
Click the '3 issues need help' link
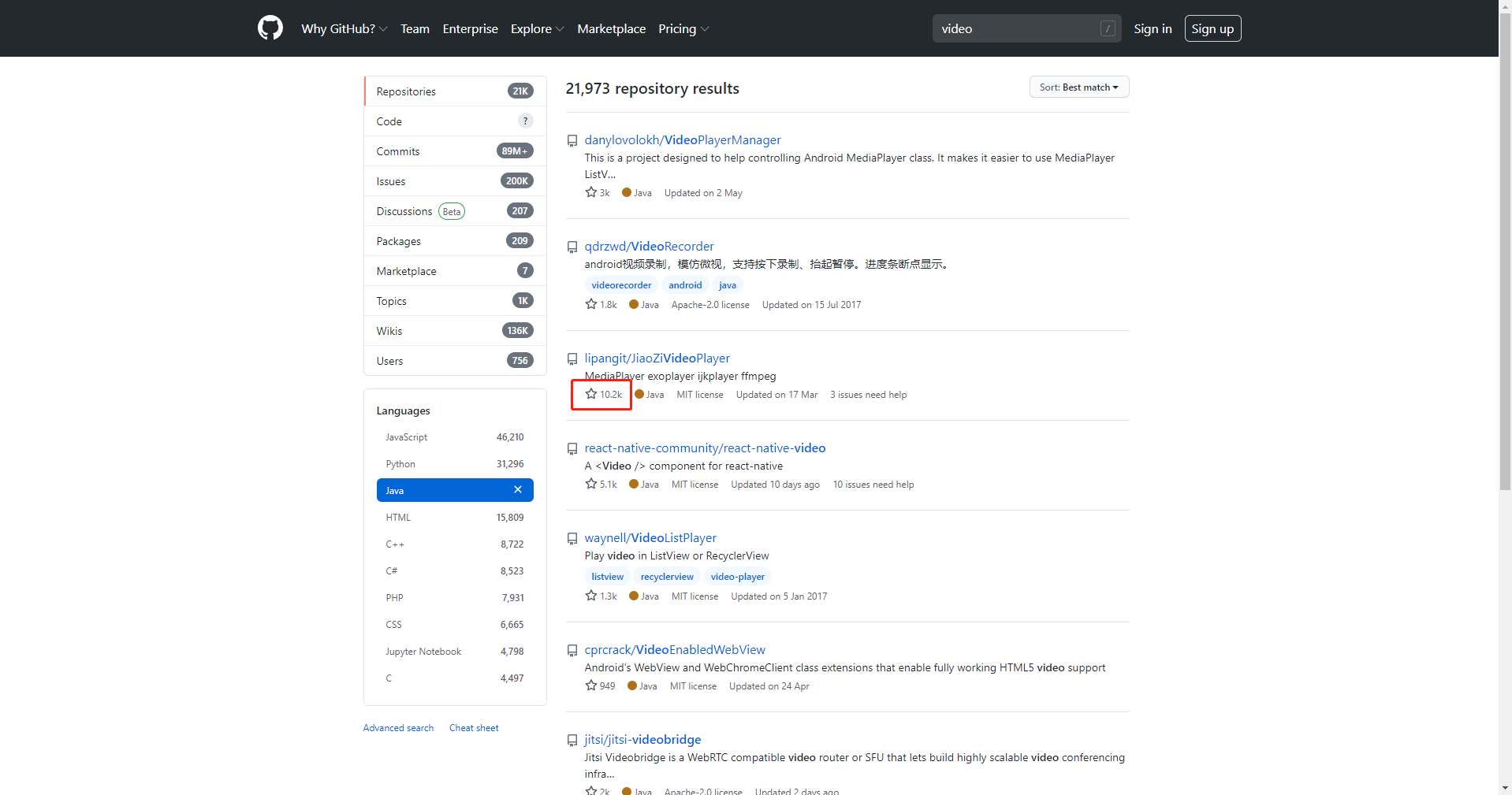(x=868, y=395)
